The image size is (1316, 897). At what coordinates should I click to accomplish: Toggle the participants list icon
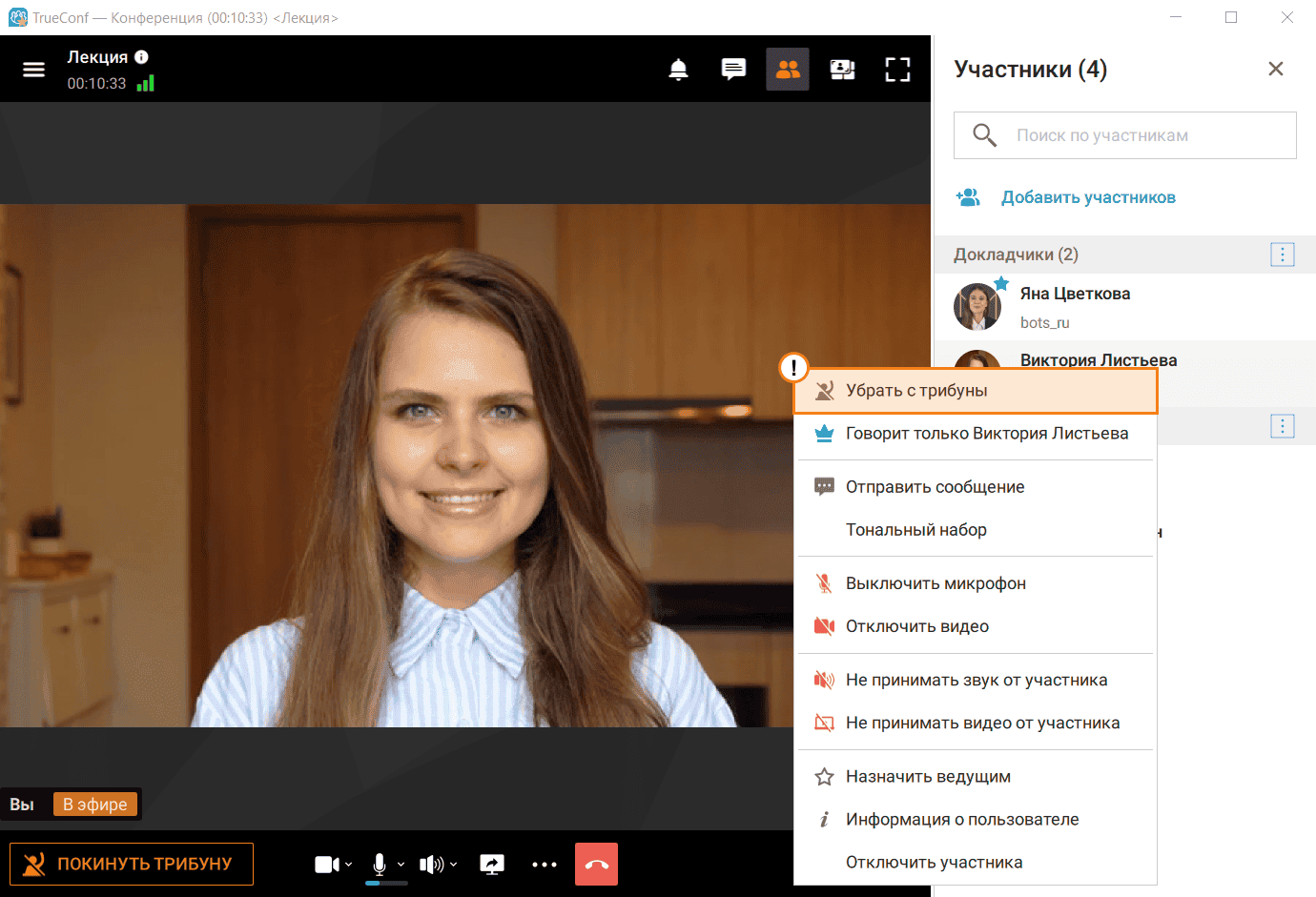788,70
